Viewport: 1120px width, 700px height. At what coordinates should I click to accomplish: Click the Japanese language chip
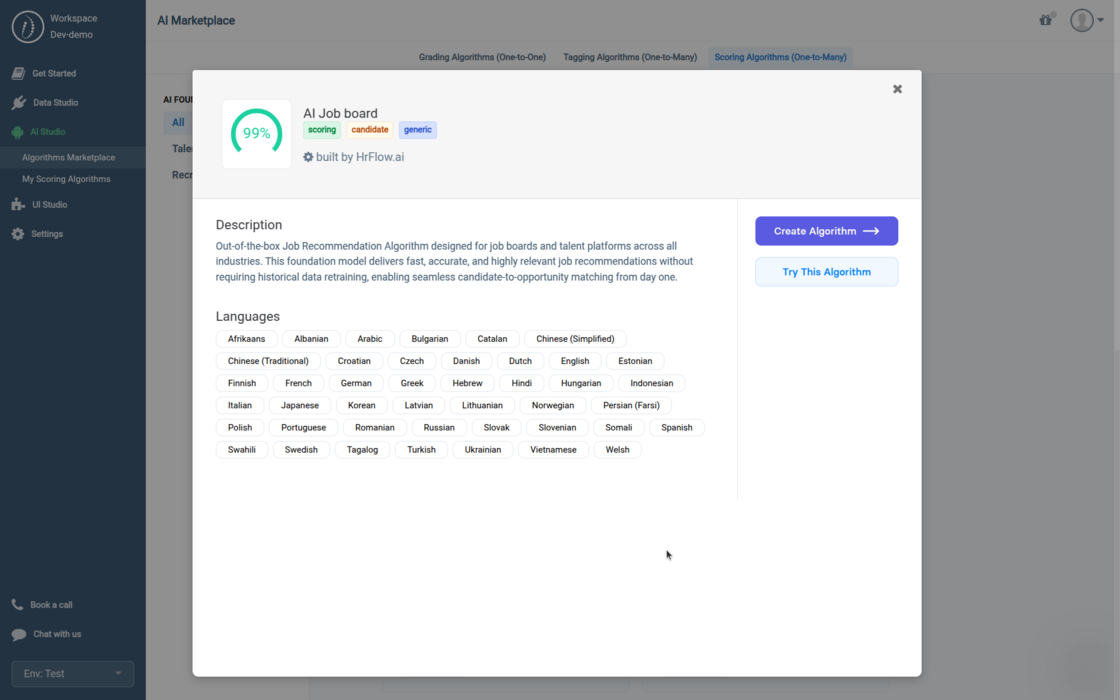pos(300,405)
